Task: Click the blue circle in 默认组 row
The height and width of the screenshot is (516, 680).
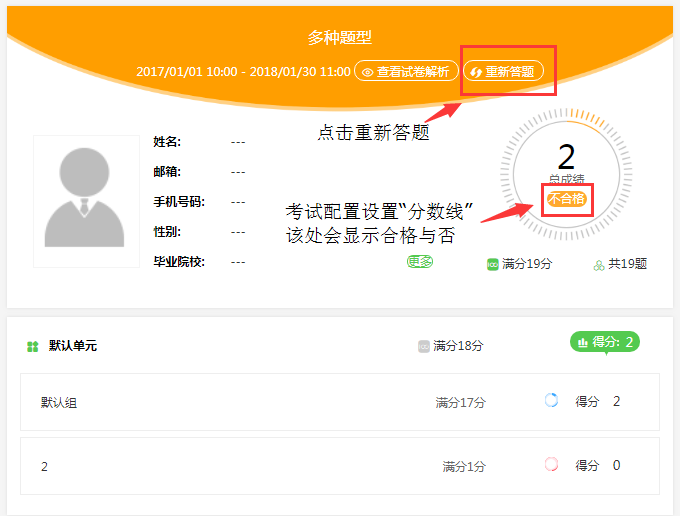Action: coord(551,400)
